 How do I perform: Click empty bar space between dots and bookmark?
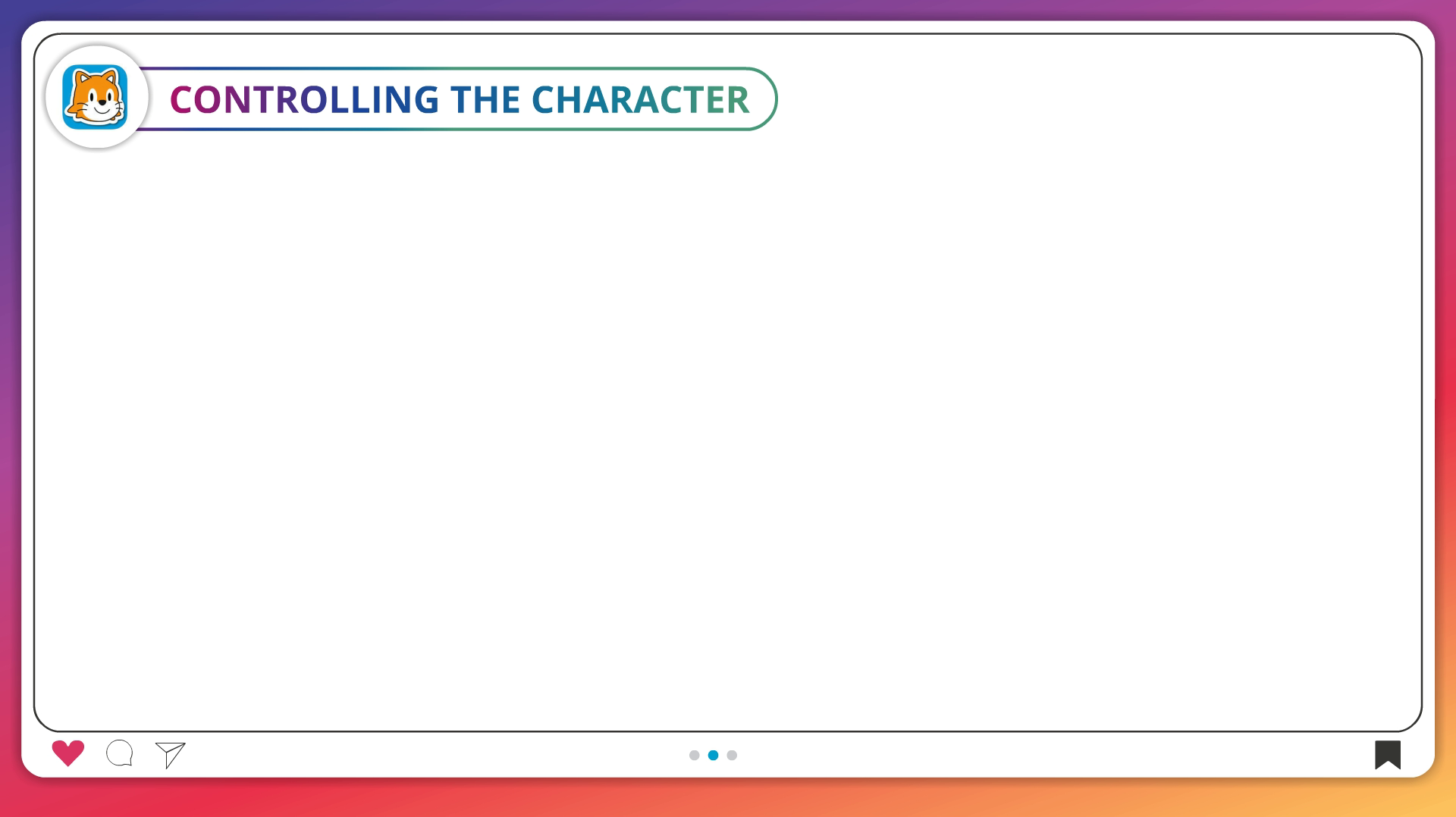tap(1054, 755)
